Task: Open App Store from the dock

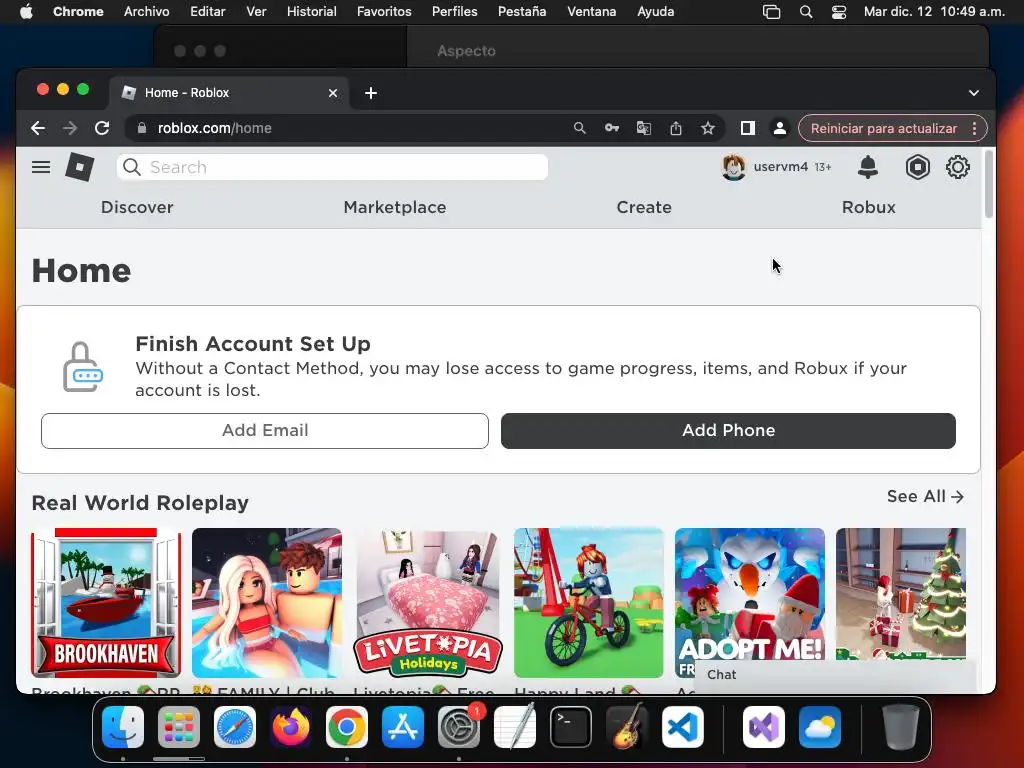Action: pyautogui.click(x=403, y=727)
